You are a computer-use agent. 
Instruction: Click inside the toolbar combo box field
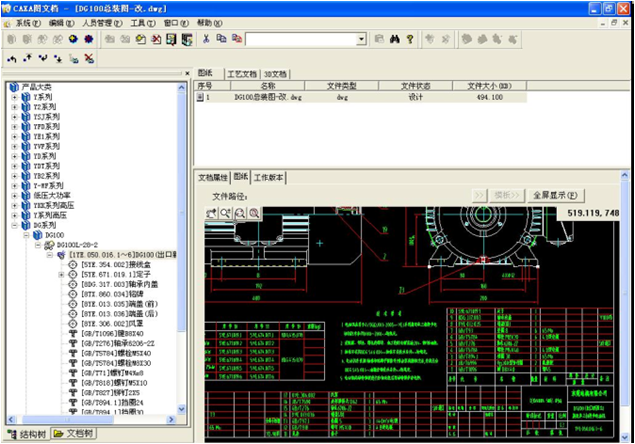pyautogui.click(x=301, y=39)
